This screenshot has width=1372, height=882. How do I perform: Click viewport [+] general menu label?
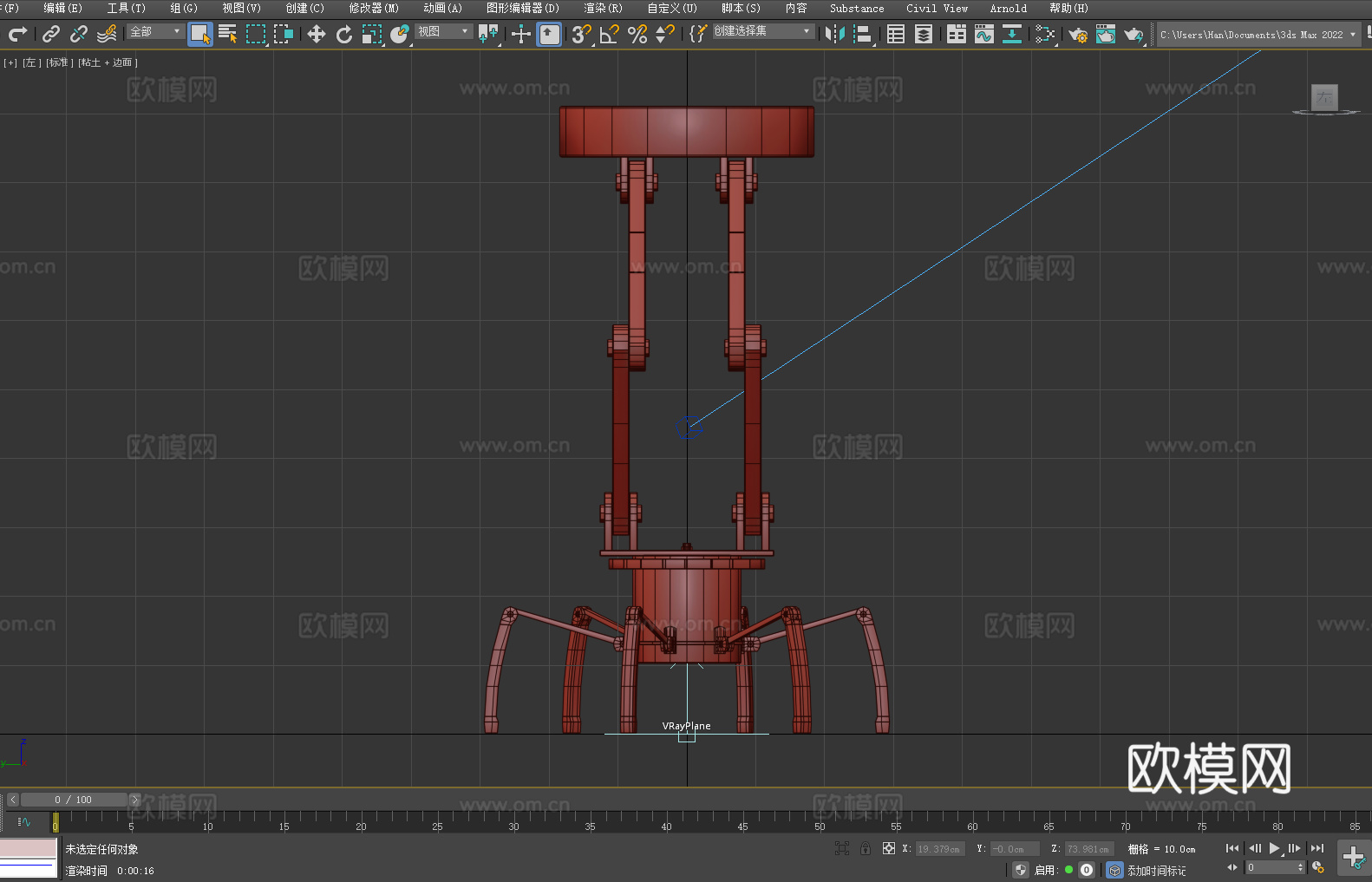(x=10, y=62)
